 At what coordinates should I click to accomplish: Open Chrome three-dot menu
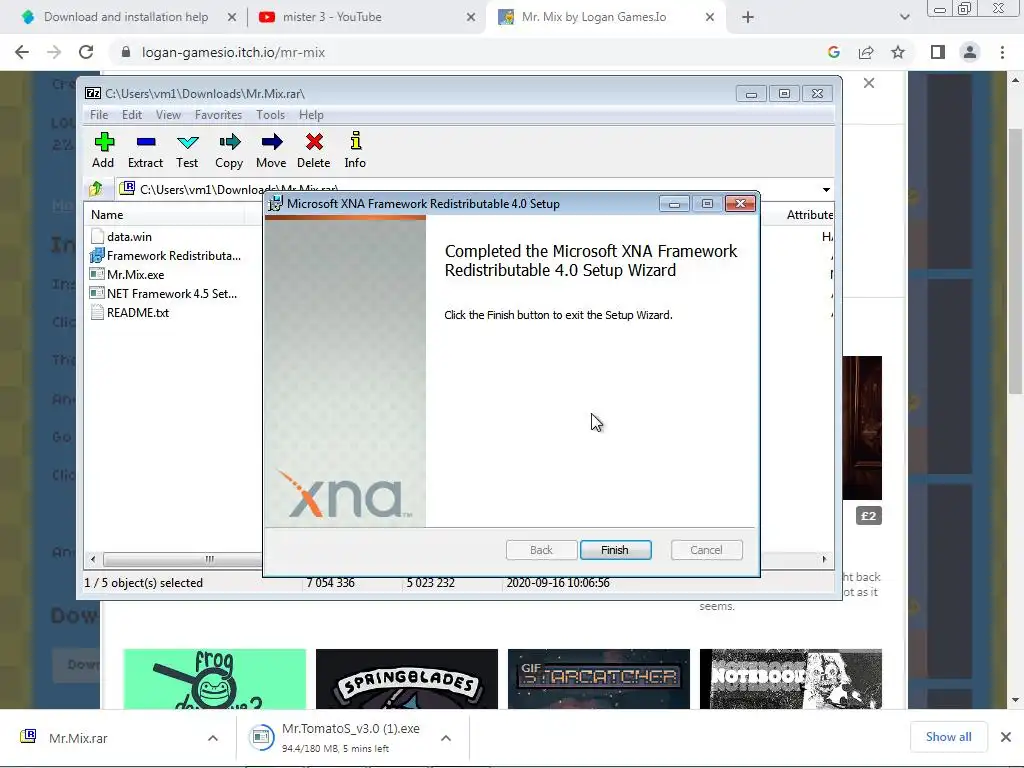[1002, 52]
